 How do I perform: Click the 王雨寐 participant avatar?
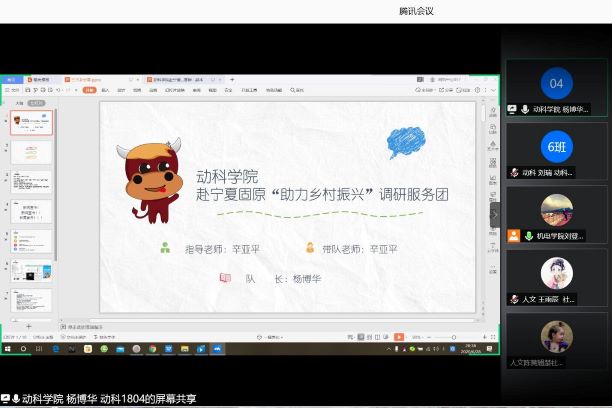coord(556,273)
